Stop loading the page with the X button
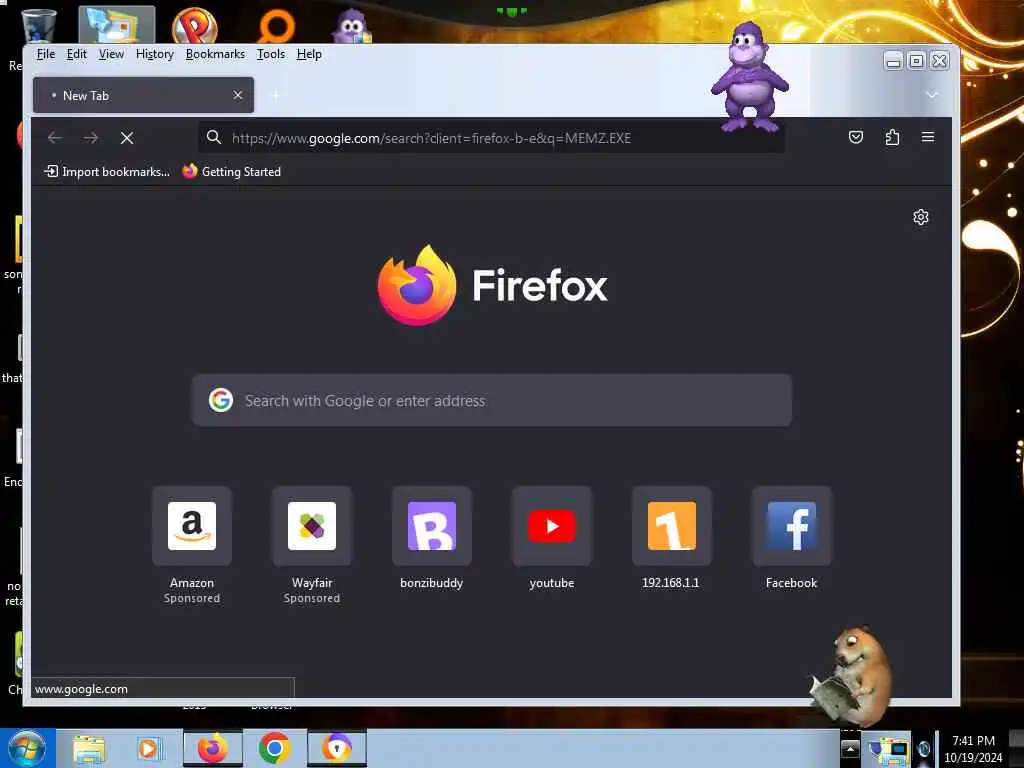Image resolution: width=1024 pixels, height=768 pixels. [x=127, y=138]
